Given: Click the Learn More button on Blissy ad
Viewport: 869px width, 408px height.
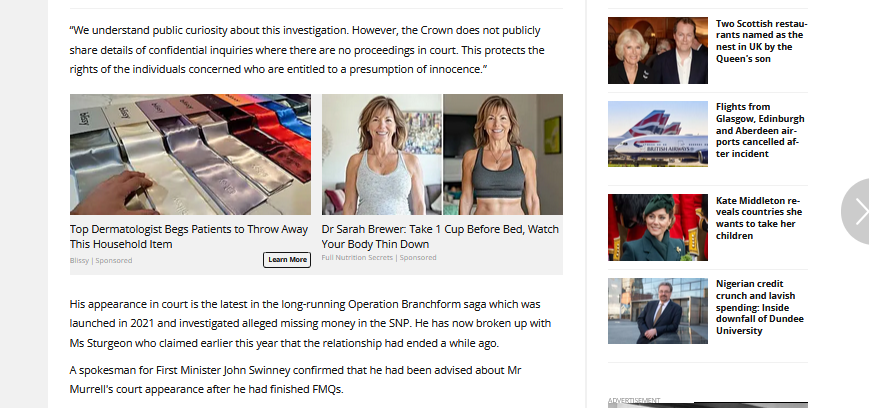Looking at the screenshot, I should tap(287, 259).
